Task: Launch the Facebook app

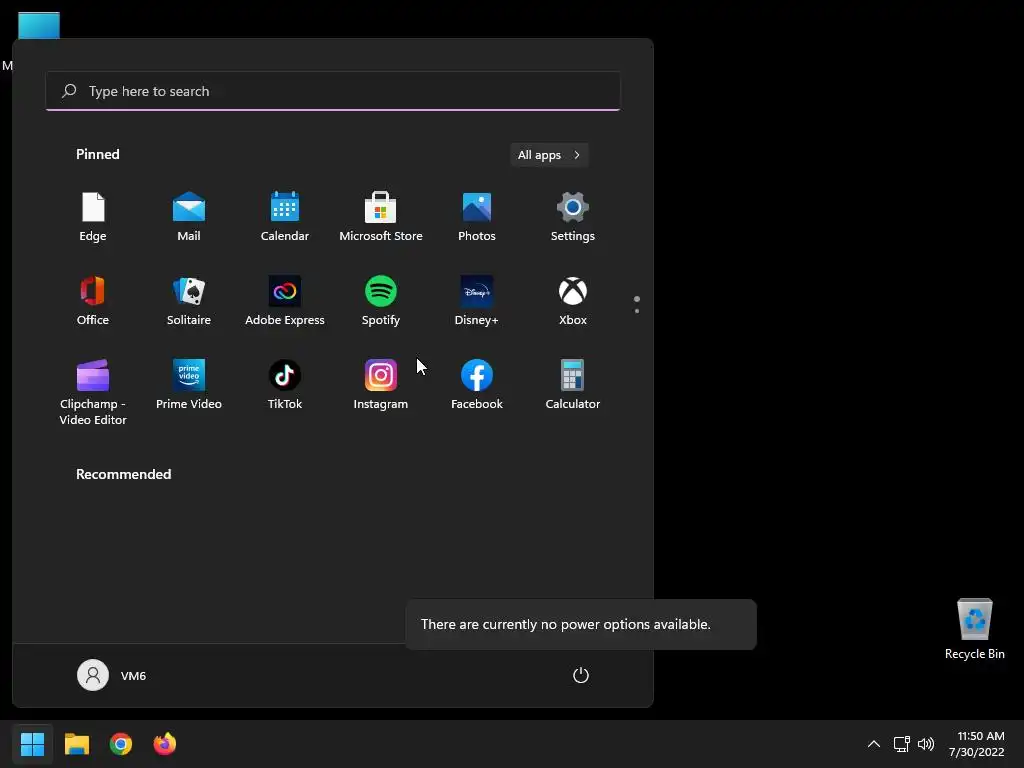Action: [477, 385]
